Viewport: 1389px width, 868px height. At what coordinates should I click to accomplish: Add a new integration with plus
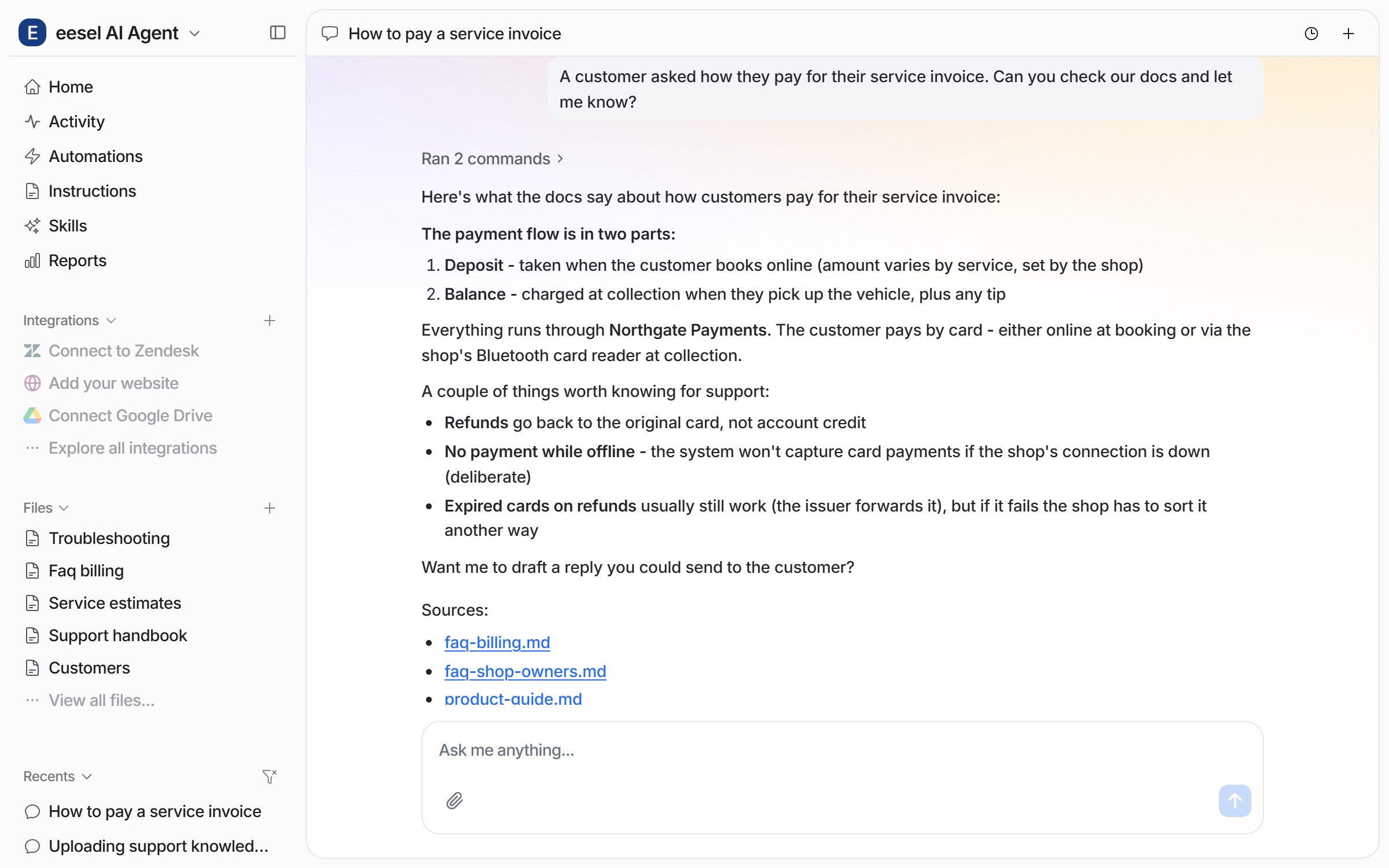270,321
